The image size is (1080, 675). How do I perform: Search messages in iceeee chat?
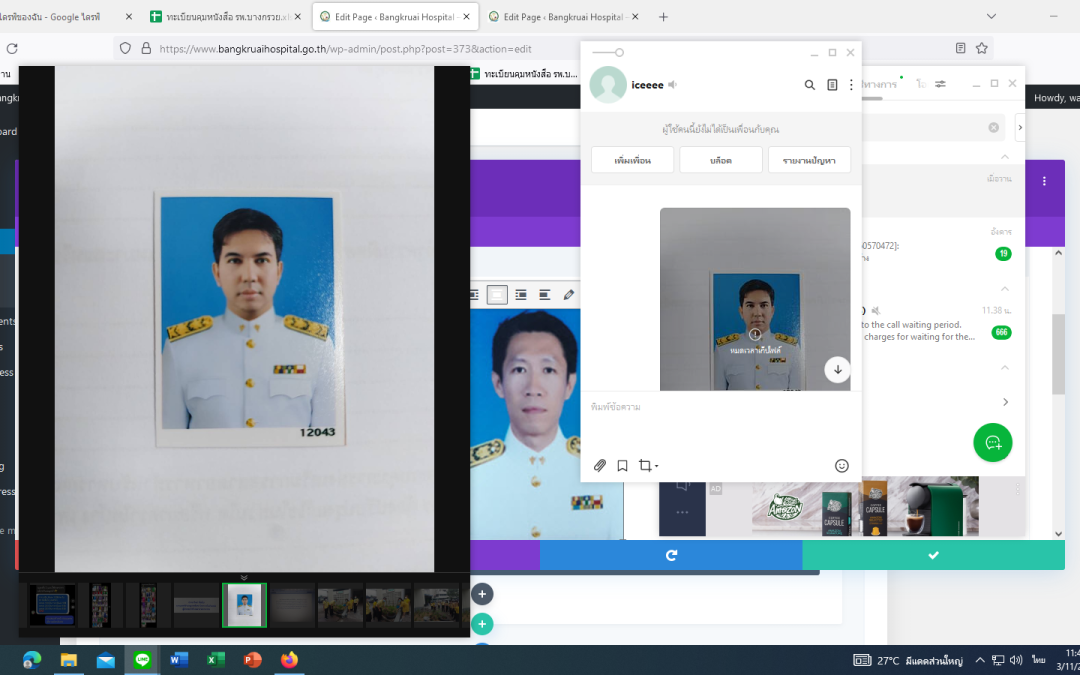tap(810, 85)
